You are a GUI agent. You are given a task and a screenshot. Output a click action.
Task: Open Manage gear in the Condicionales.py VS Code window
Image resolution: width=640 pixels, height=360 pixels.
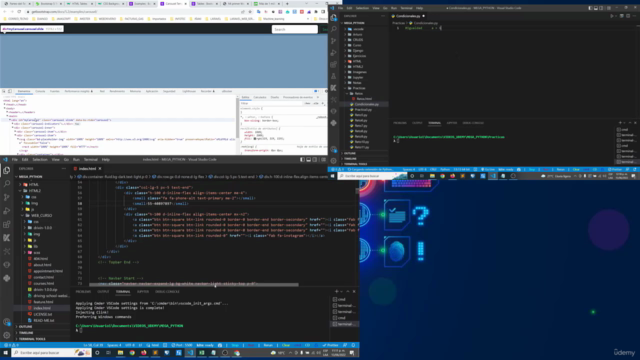tap(333, 160)
